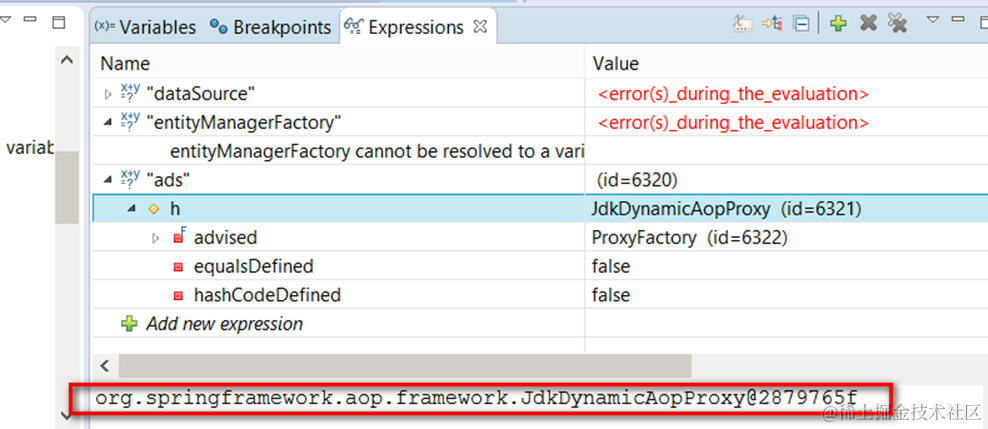Select the hashCodeDefined field row

coord(542,295)
